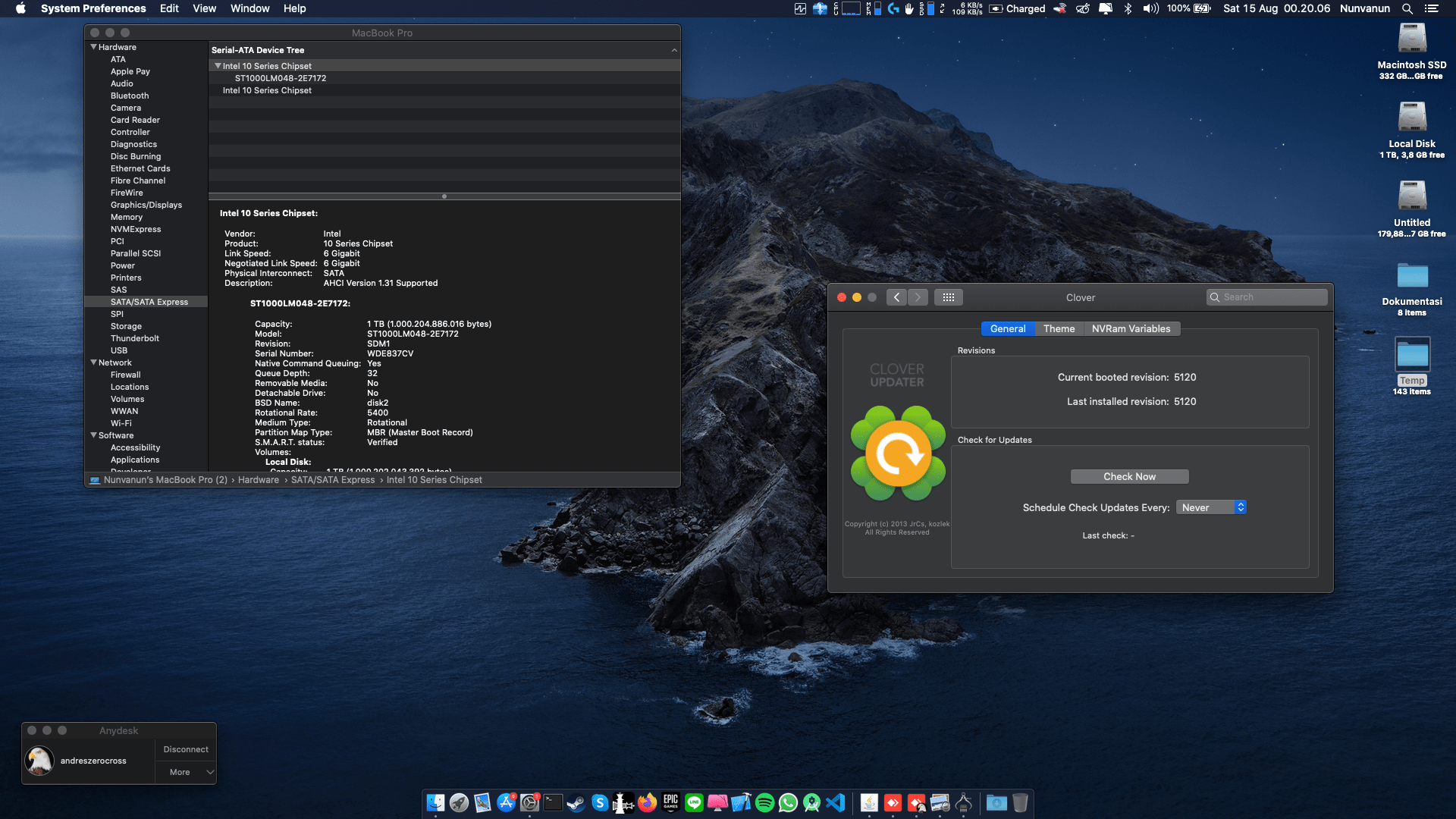Screen dimensions: 1456x819
Task: Switch to NVRam Variables tab
Action: [1131, 328]
